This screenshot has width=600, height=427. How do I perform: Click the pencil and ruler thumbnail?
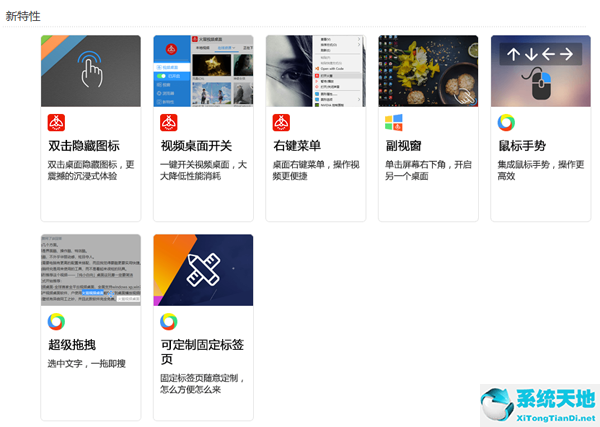click(x=203, y=270)
